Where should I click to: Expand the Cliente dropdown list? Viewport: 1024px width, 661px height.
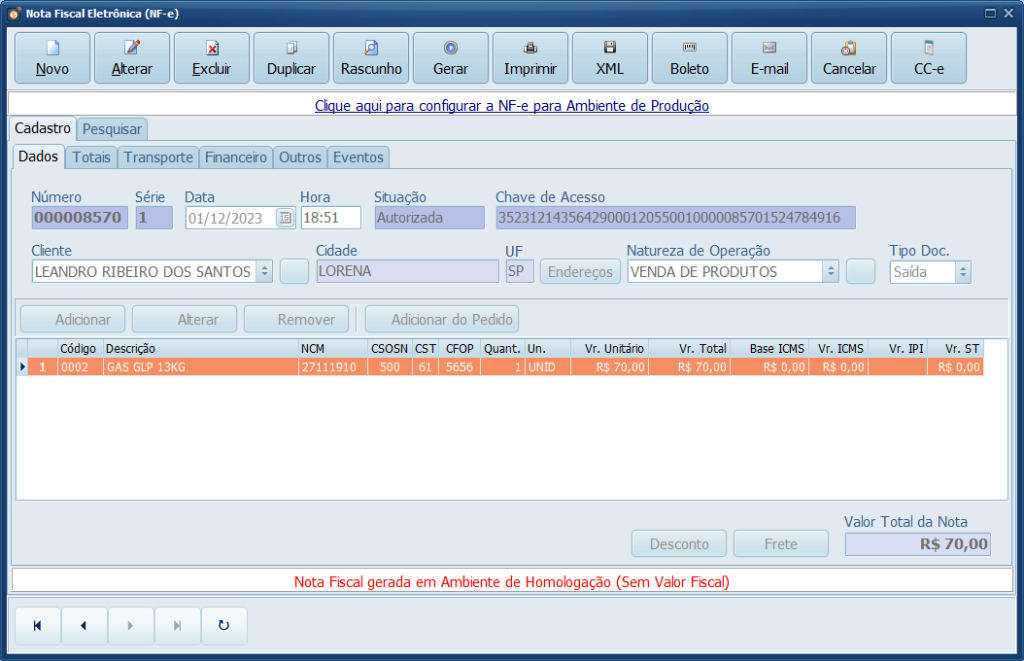(x=264, y=271)
